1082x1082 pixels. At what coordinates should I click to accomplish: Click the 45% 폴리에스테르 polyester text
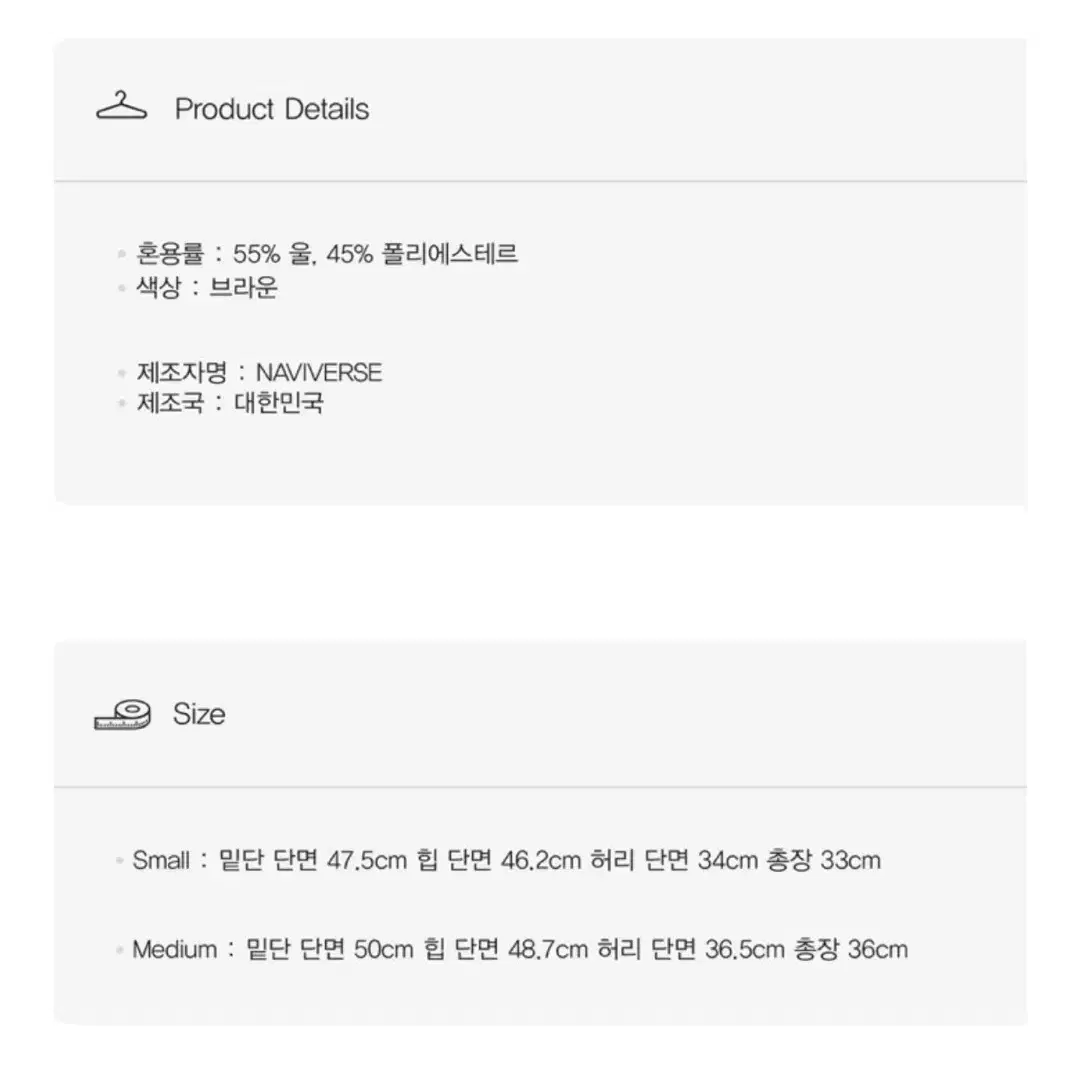(x=422, y=254)
